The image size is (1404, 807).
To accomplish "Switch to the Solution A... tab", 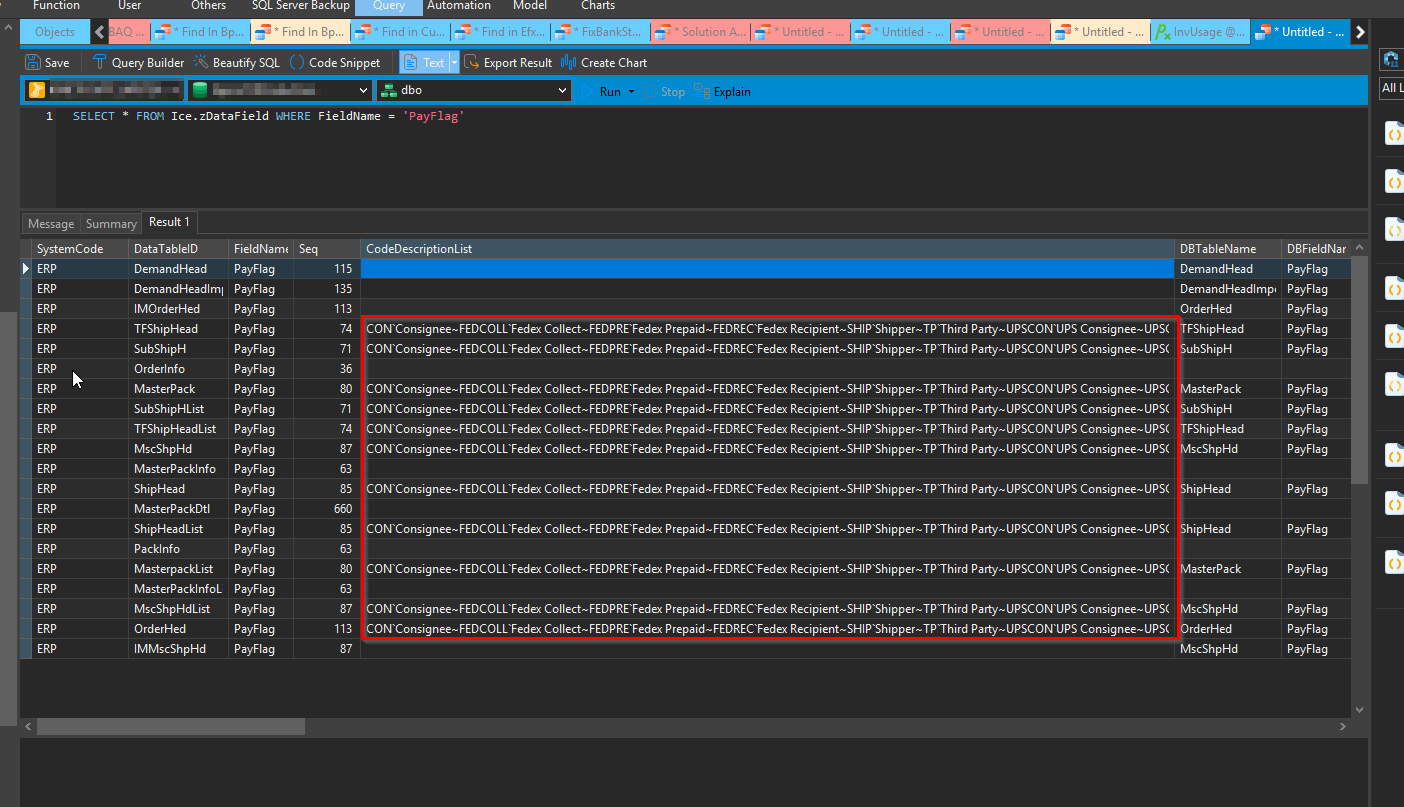I will point(700,32).
